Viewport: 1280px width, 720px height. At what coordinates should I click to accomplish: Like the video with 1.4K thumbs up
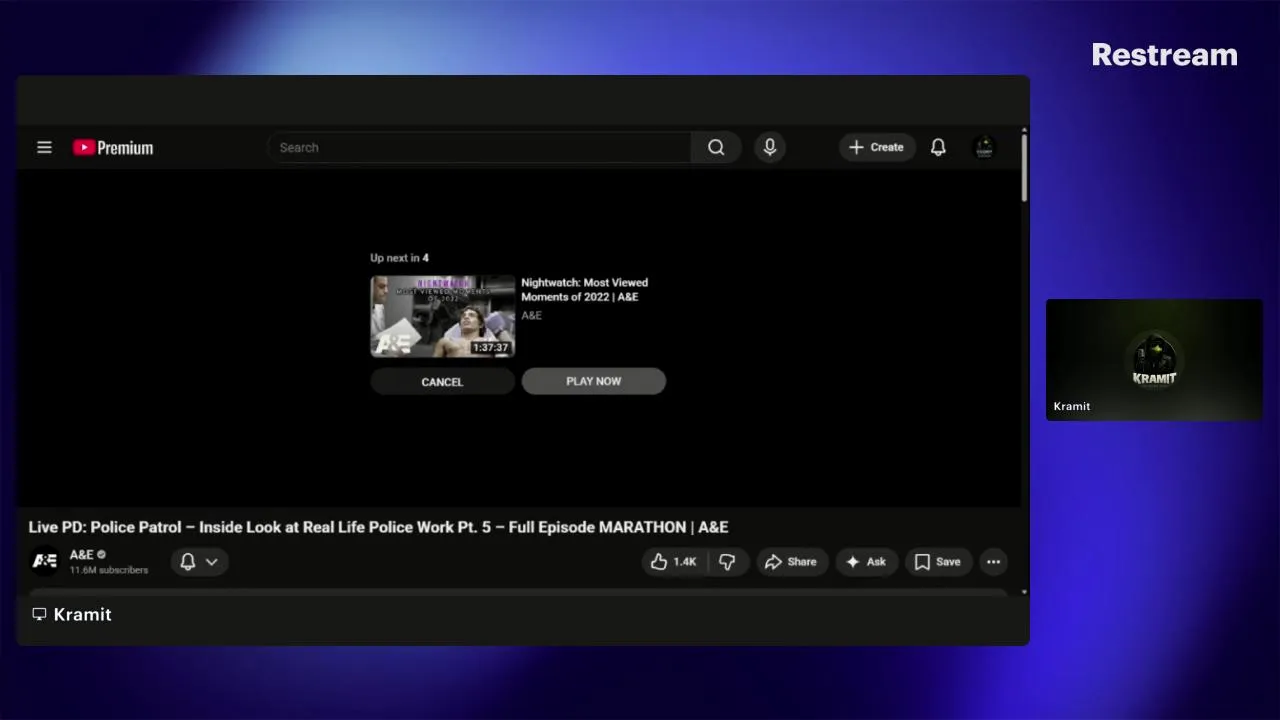tap(673, 562)
